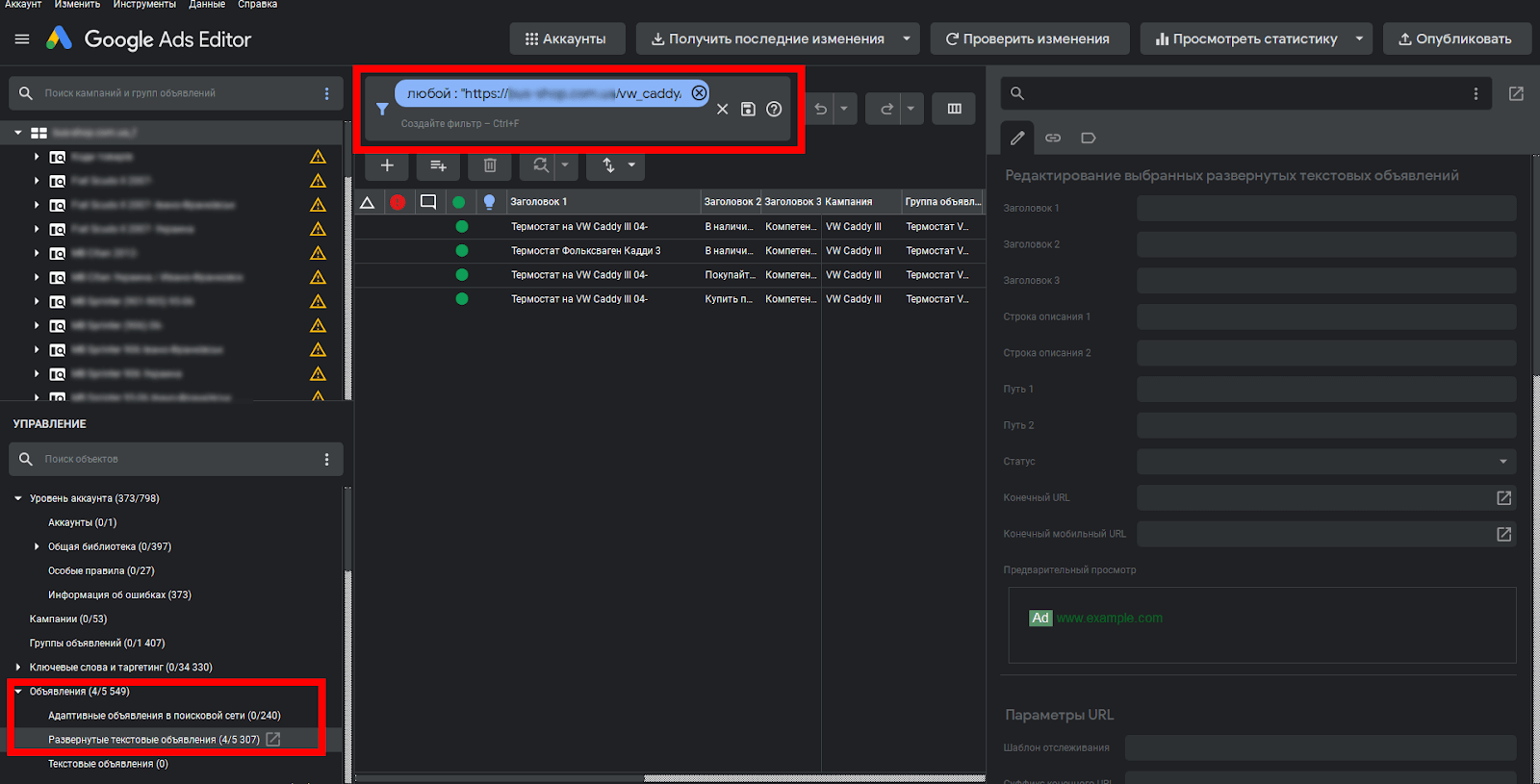Open the import/export dropdown arrow
This screenshot has width=1540, height=784.
[x=631, y=165]
